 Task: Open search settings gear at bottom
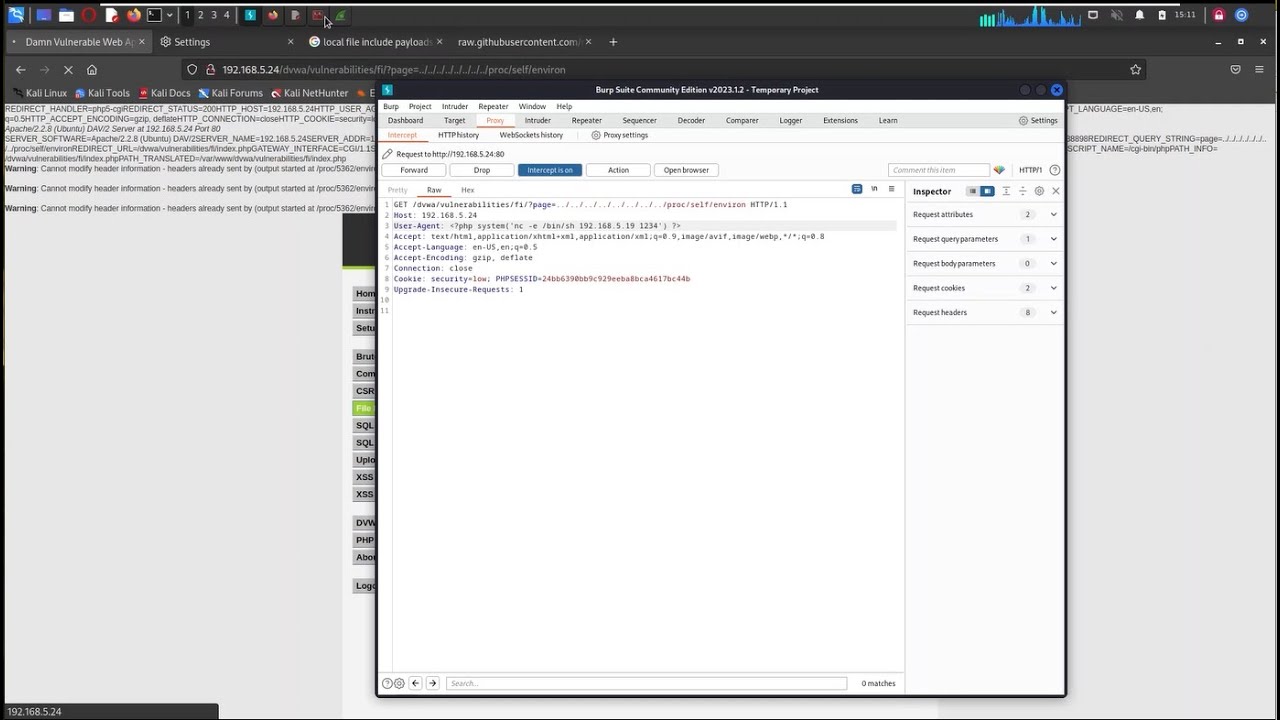399,683
